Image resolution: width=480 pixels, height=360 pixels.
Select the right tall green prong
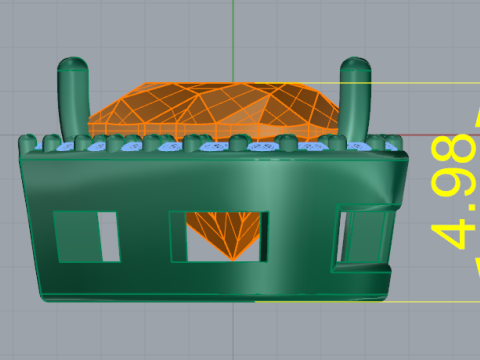pyautogui.click(x=355, y=99)
